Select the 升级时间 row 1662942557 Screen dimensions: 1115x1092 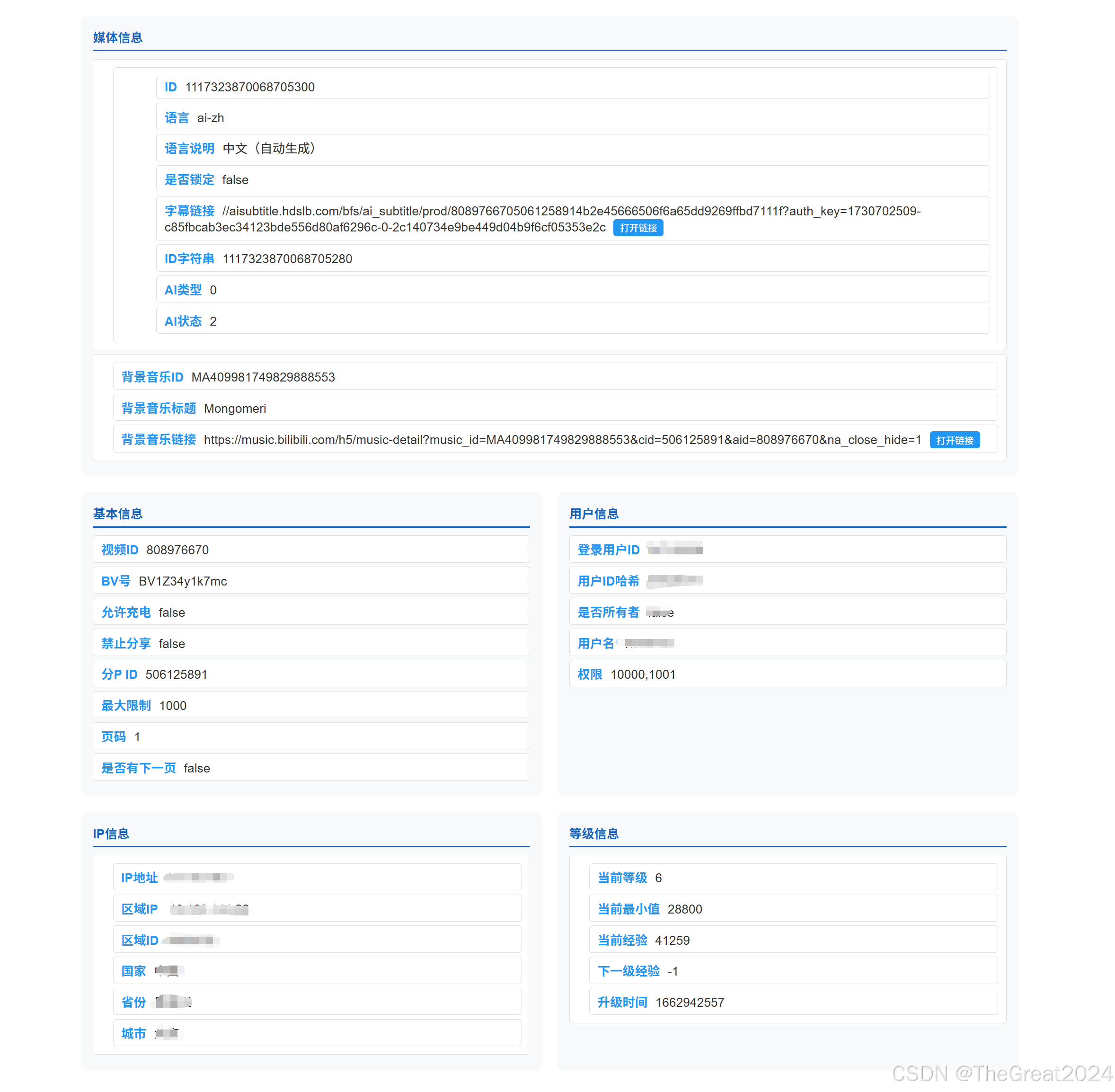click(689, 1003)
